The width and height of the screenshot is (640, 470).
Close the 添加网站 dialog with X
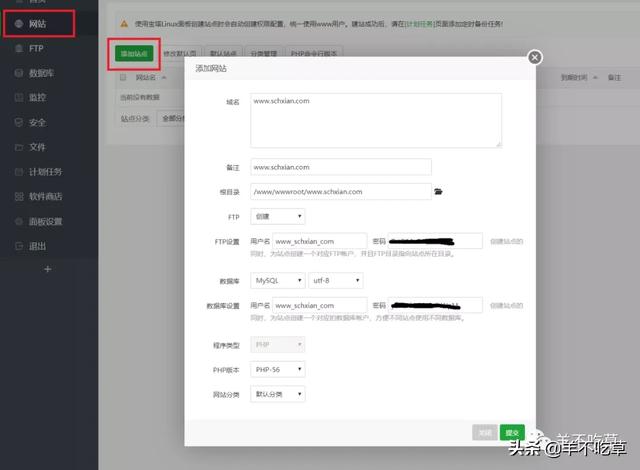[x=535, y=58]
